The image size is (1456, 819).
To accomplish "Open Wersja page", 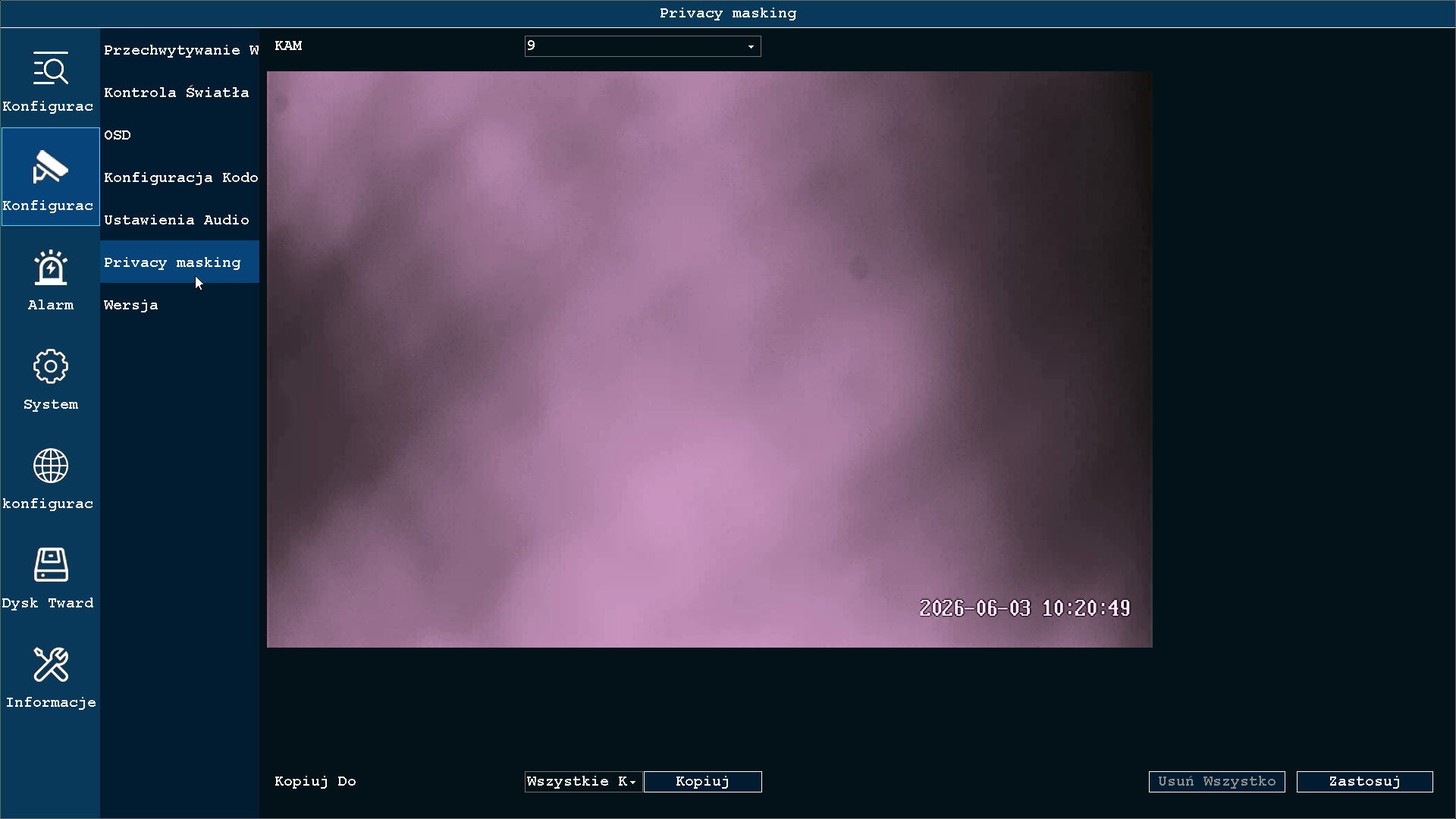I will tap(180, 305).
